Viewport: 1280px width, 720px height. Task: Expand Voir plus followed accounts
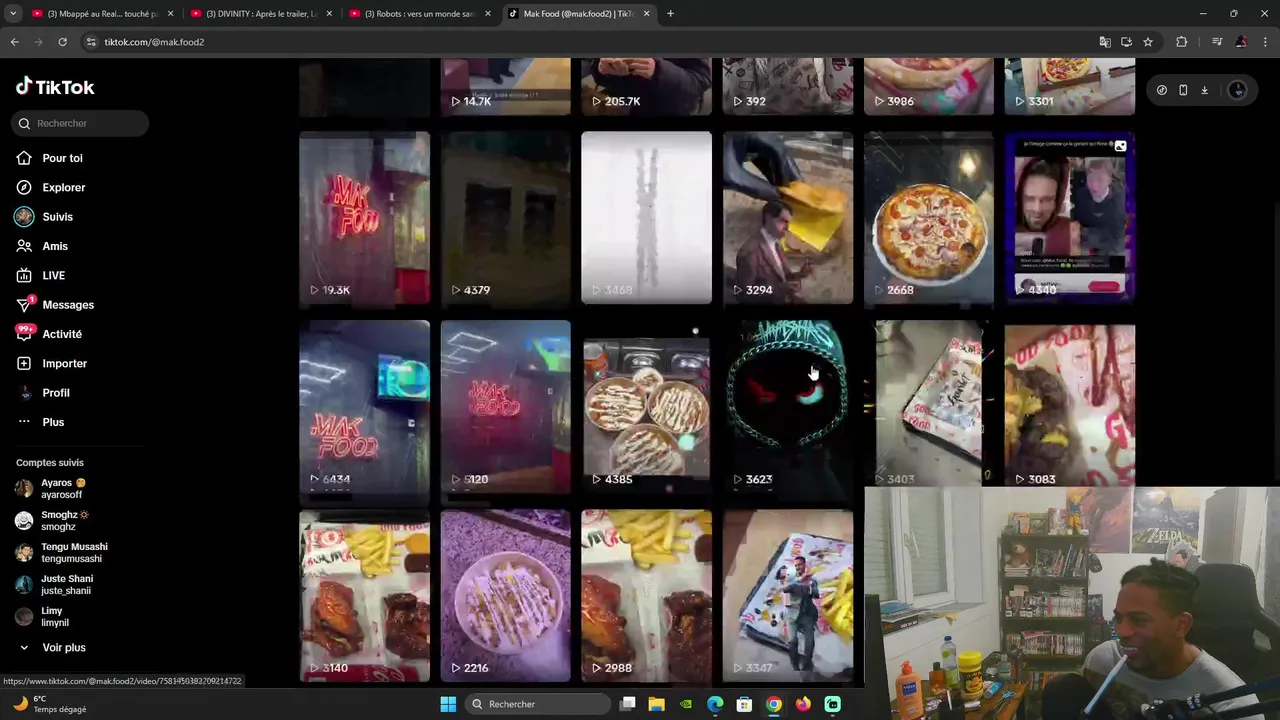(63, 648)
